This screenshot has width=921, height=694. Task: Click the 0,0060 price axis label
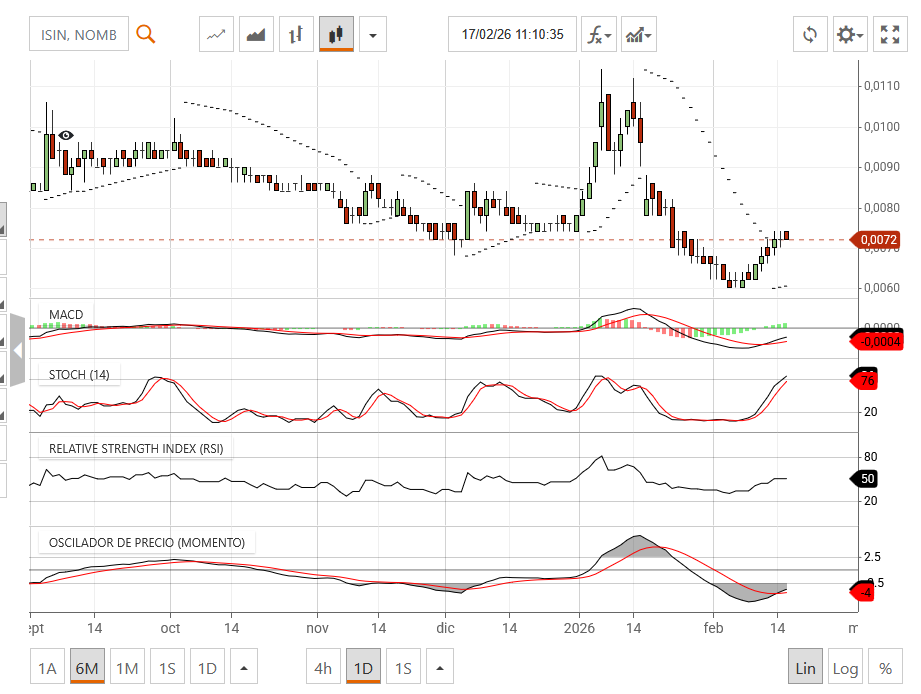point(882,288)
